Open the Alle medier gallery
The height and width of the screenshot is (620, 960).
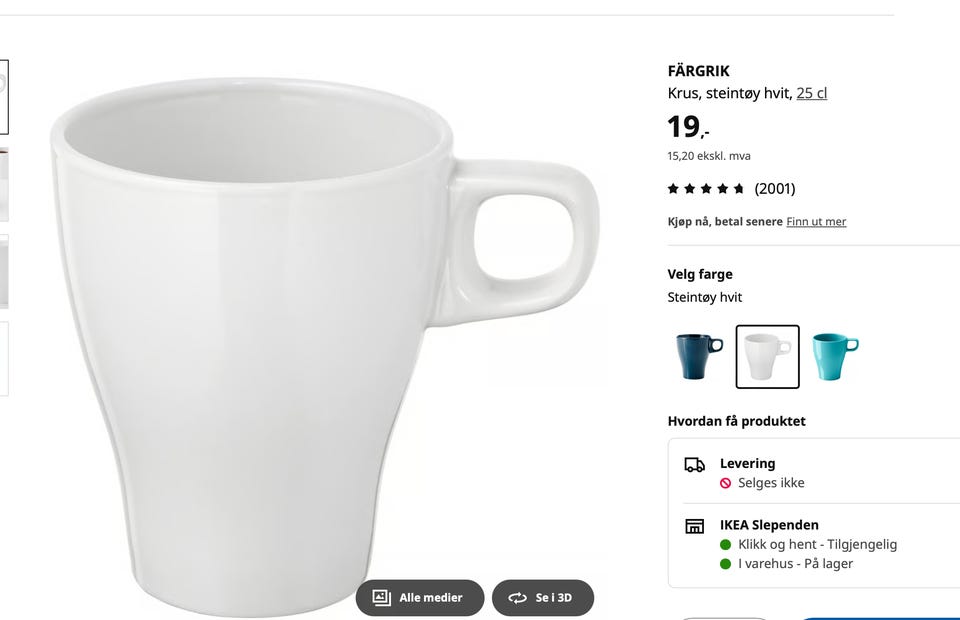[x=420, y=598]
